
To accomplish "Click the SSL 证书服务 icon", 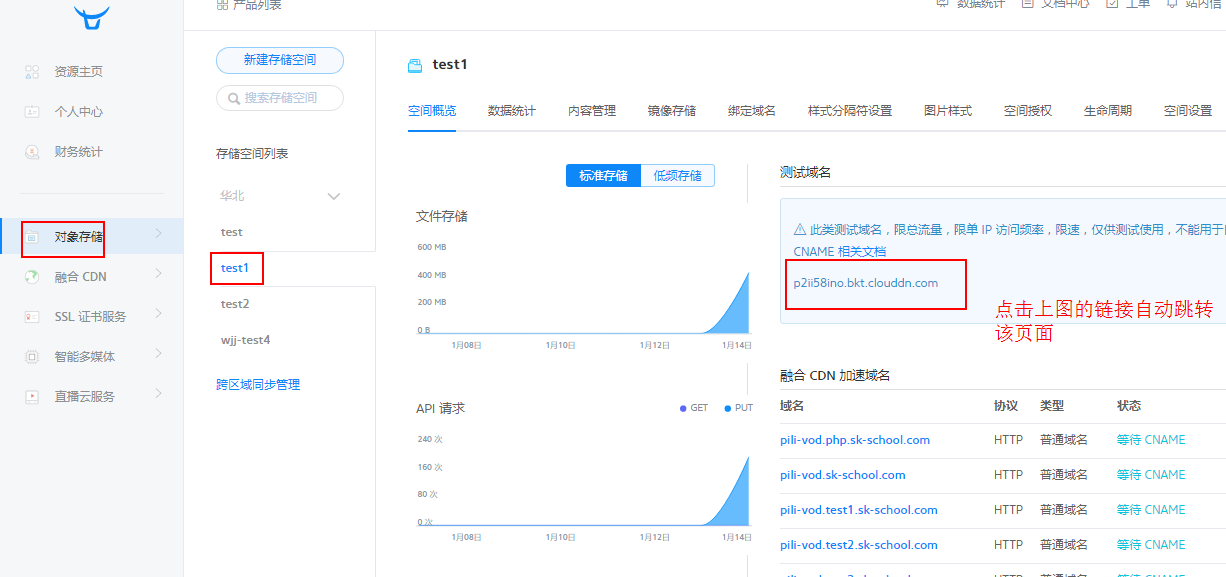I will tap(32, 317).
